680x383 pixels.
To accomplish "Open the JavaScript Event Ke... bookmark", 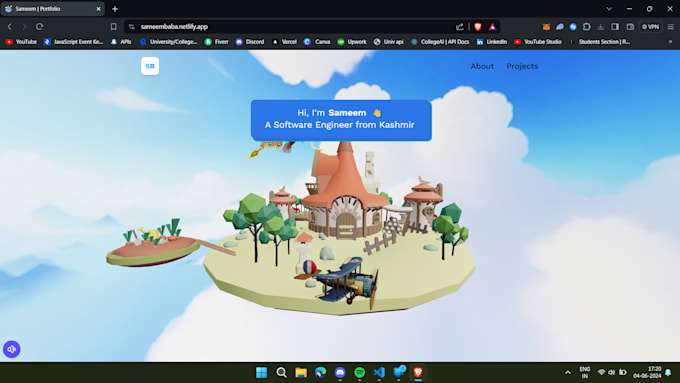I will 74,42.
